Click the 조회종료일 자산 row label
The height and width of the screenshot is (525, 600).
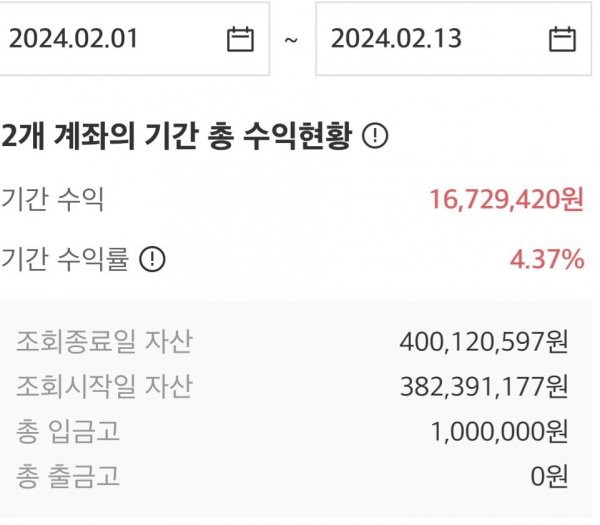(104, 341)
